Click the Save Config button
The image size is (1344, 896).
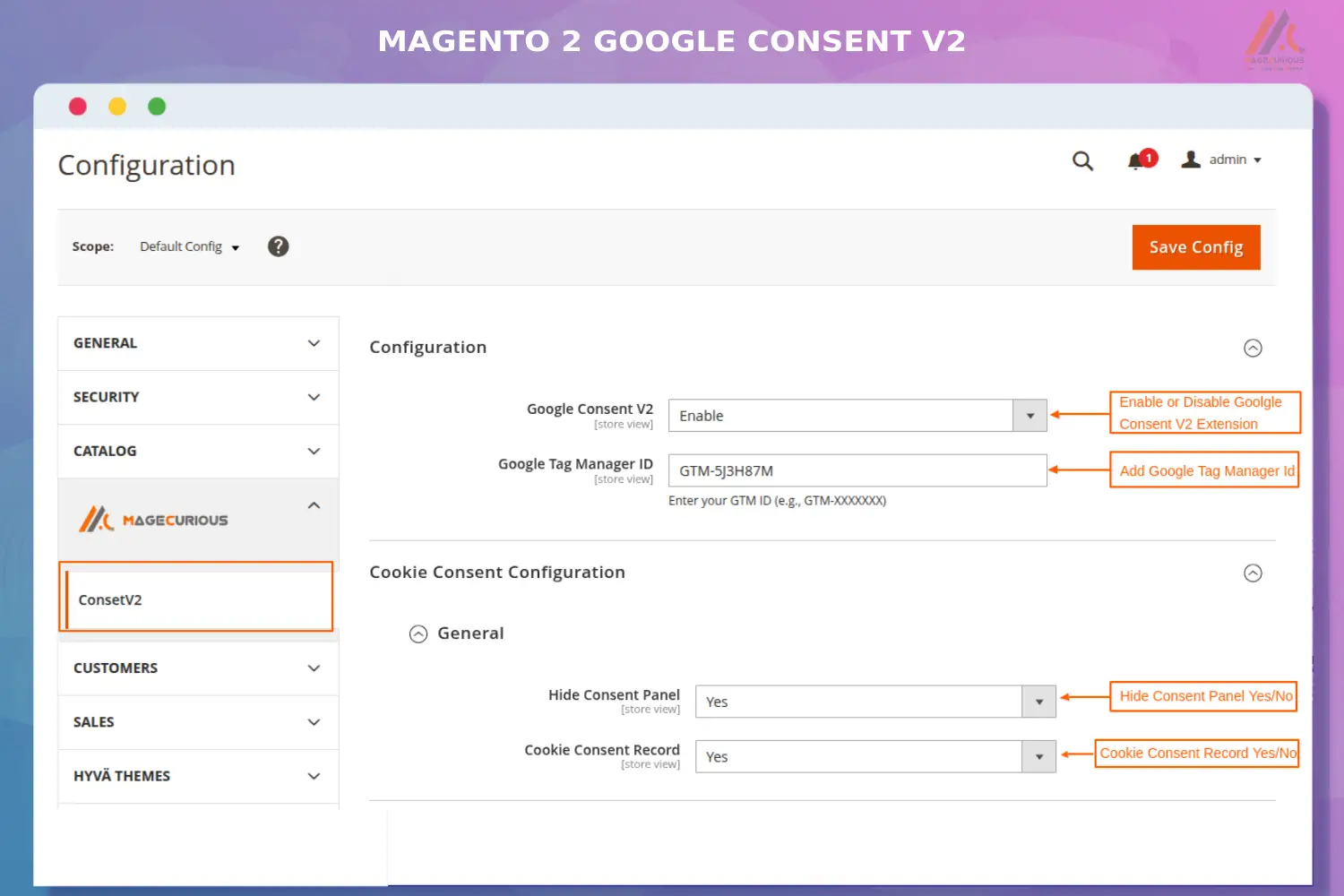click(x=1195, y=247)
